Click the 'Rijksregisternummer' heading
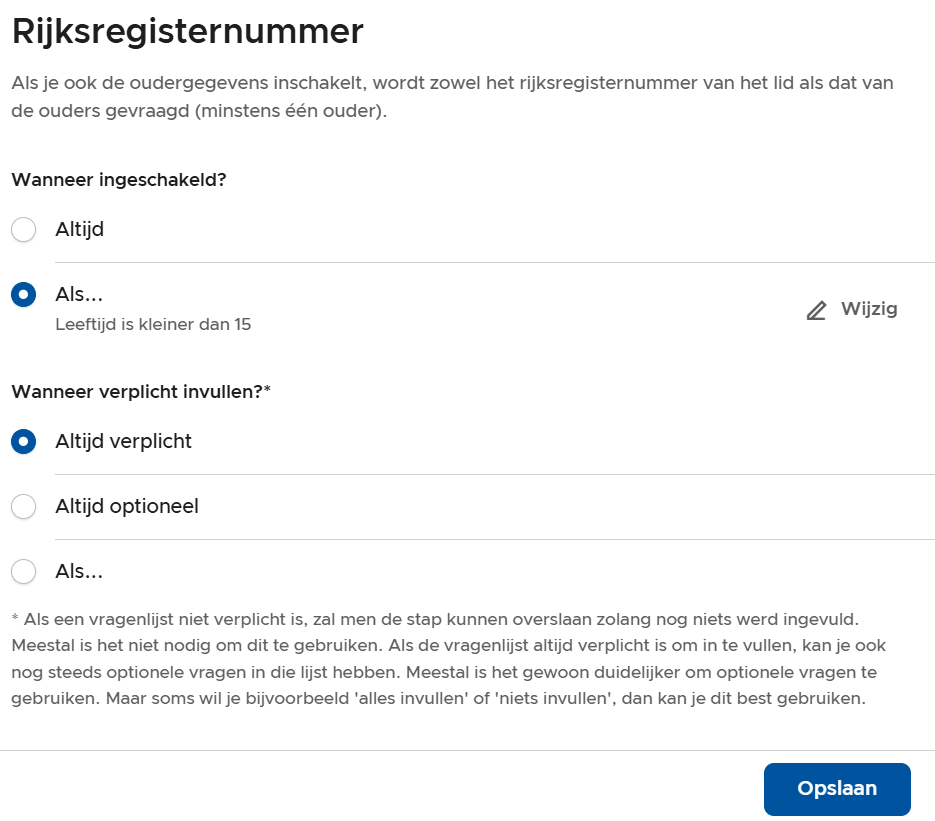Screen dimensions: 935x821 click(x=187, y=32)
